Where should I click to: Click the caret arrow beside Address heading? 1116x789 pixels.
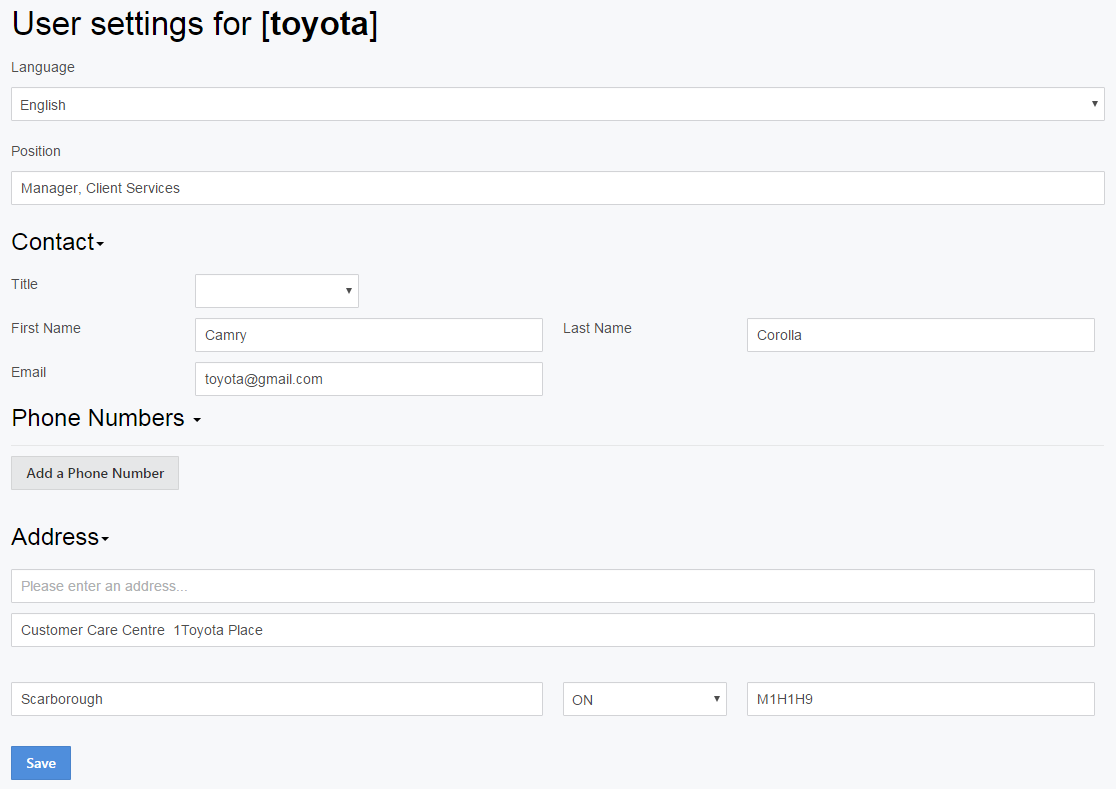105,540
